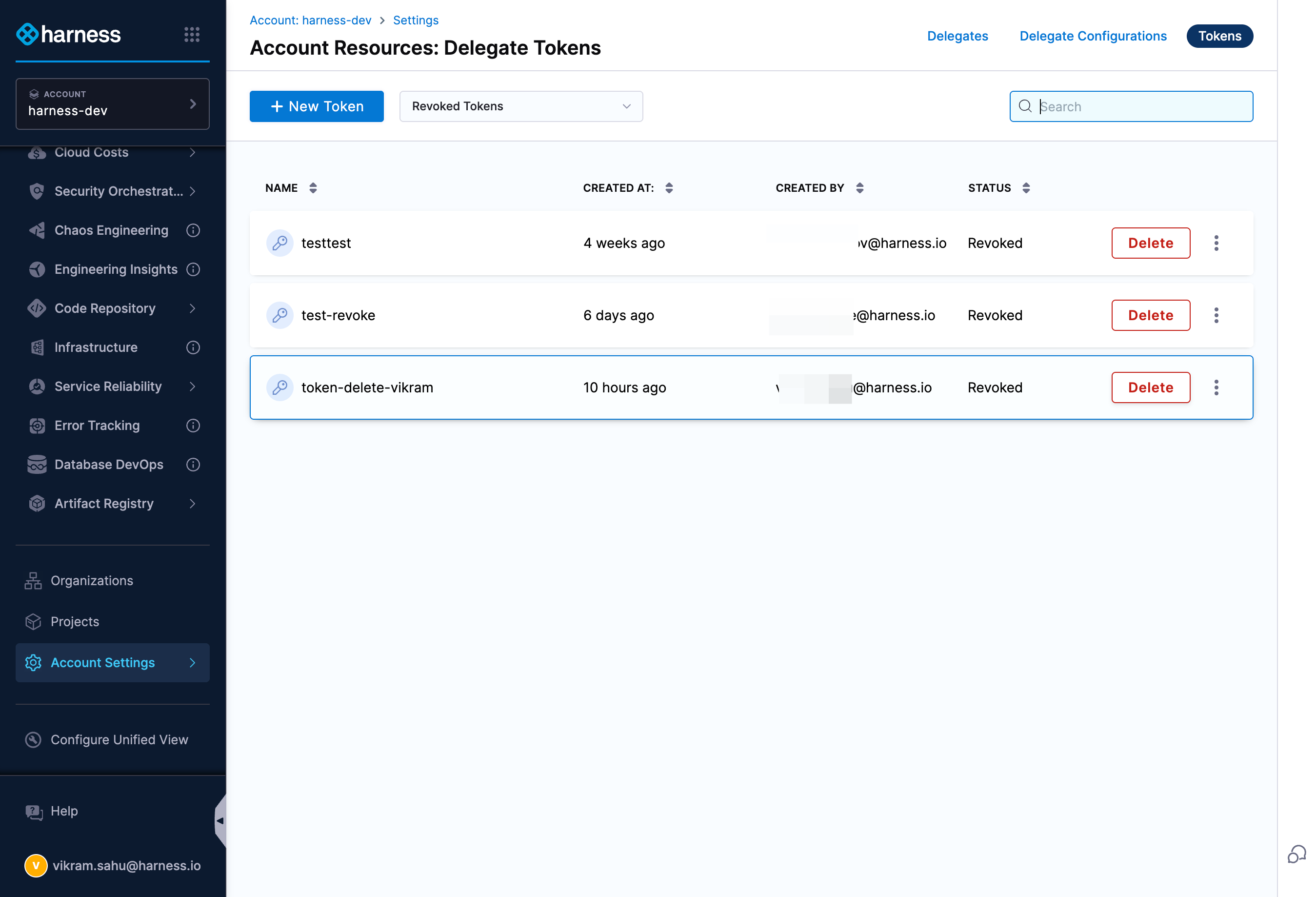Screen dimensions: 1316x897
Task: Click the Engineering Insights icon
Action: pyautogui.click(x=37, y=270)
